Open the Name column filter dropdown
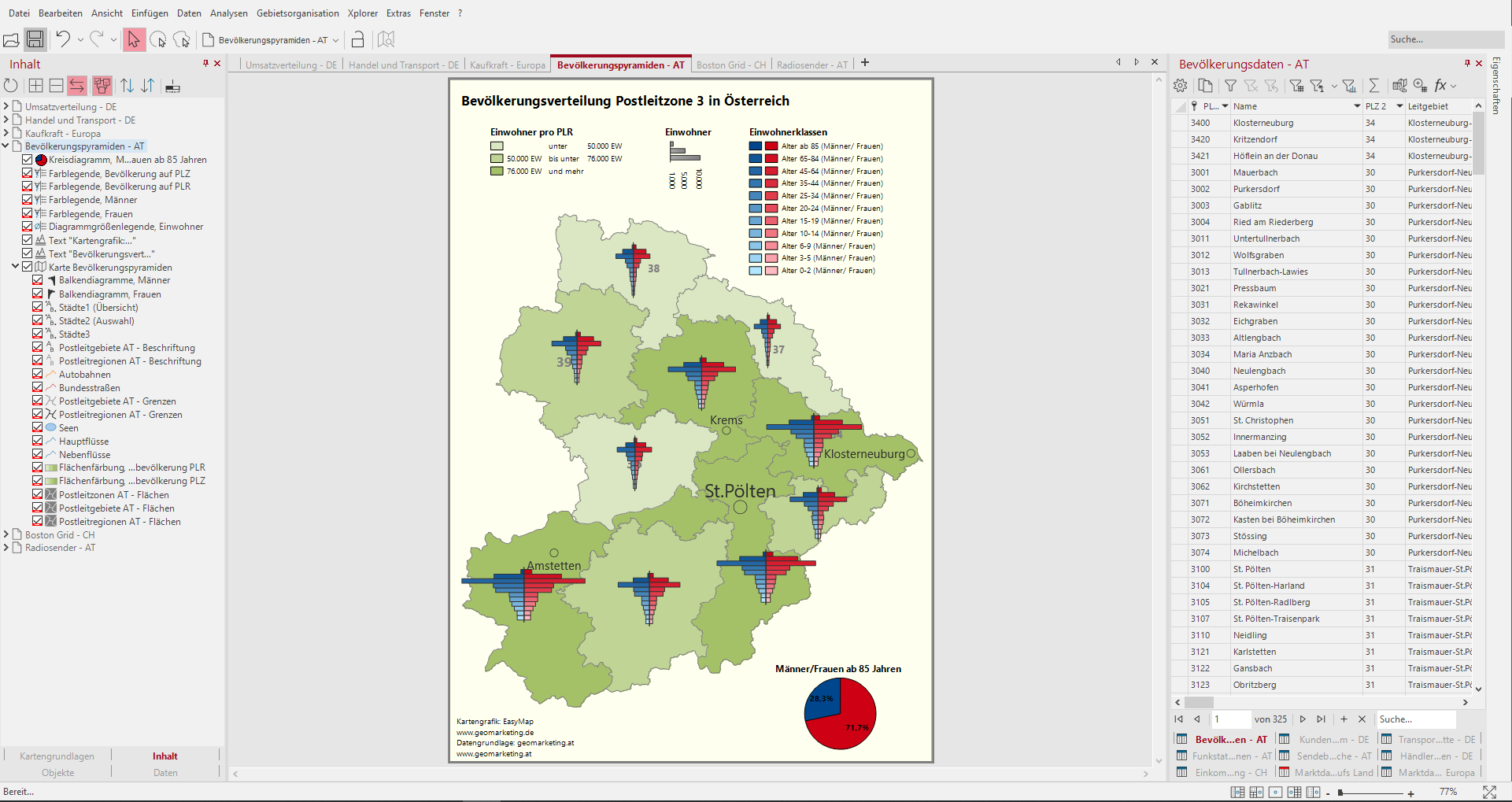This screenshot has width=1512, height=802. click(x=1357, y=106)
